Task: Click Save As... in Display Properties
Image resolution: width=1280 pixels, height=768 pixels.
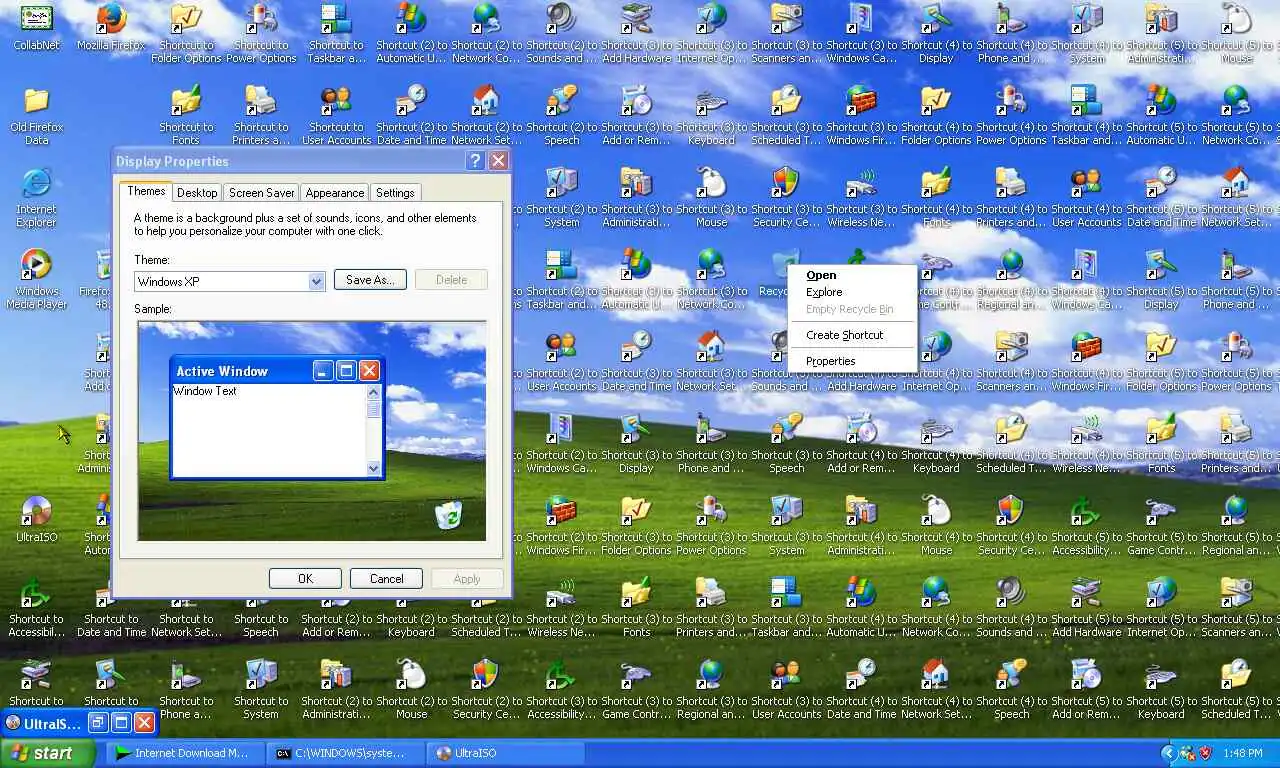Action: point(370,280)
